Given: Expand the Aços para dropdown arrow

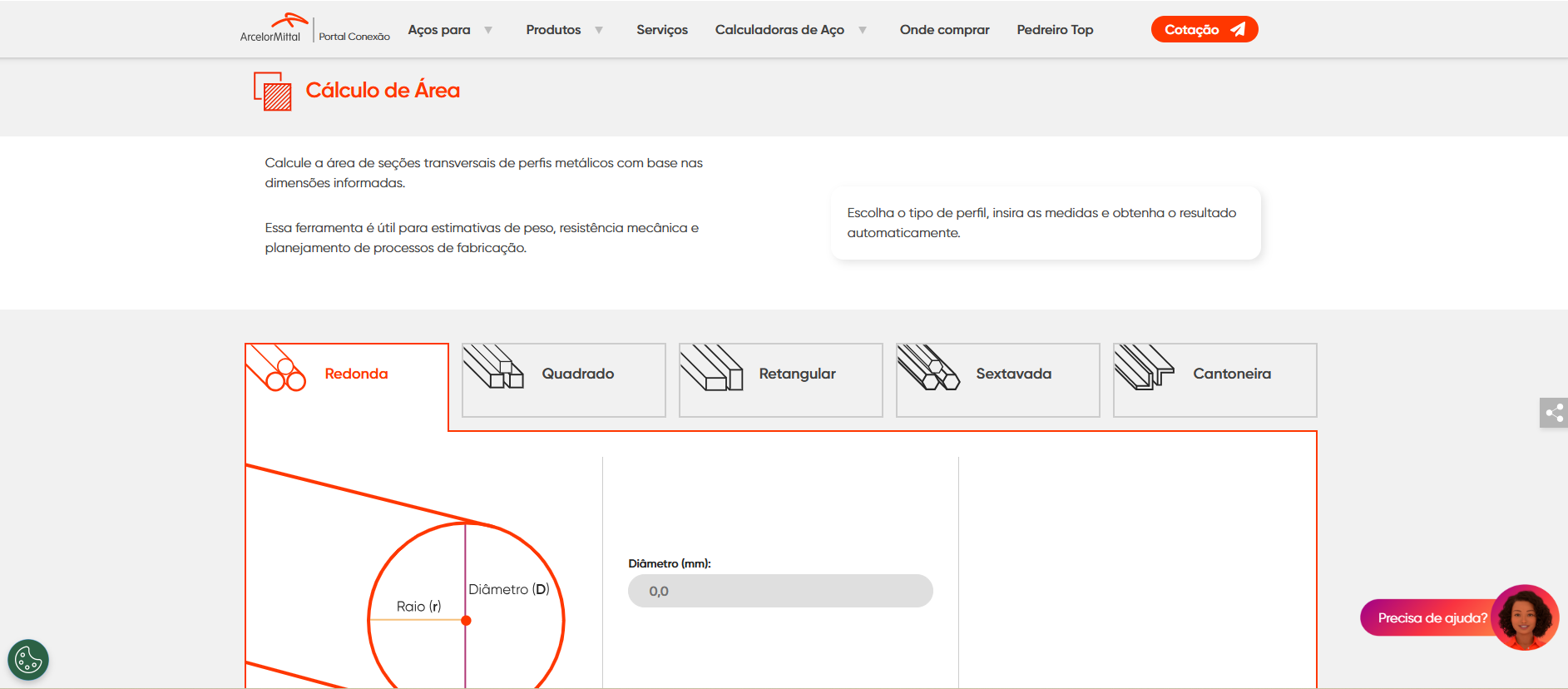Looking at the screenshot, I should [x=488, y=30].
